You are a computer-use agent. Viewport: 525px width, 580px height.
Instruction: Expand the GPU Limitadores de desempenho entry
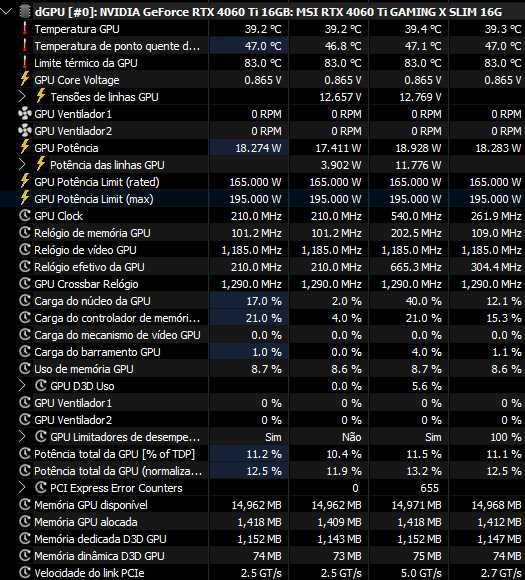[x=22, y=437]
